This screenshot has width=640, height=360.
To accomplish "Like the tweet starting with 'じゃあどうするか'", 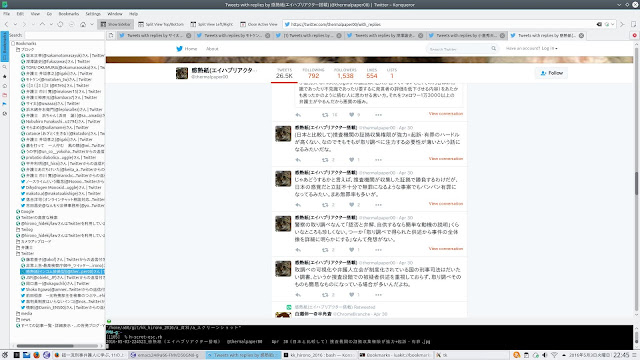I will [351, 205].
